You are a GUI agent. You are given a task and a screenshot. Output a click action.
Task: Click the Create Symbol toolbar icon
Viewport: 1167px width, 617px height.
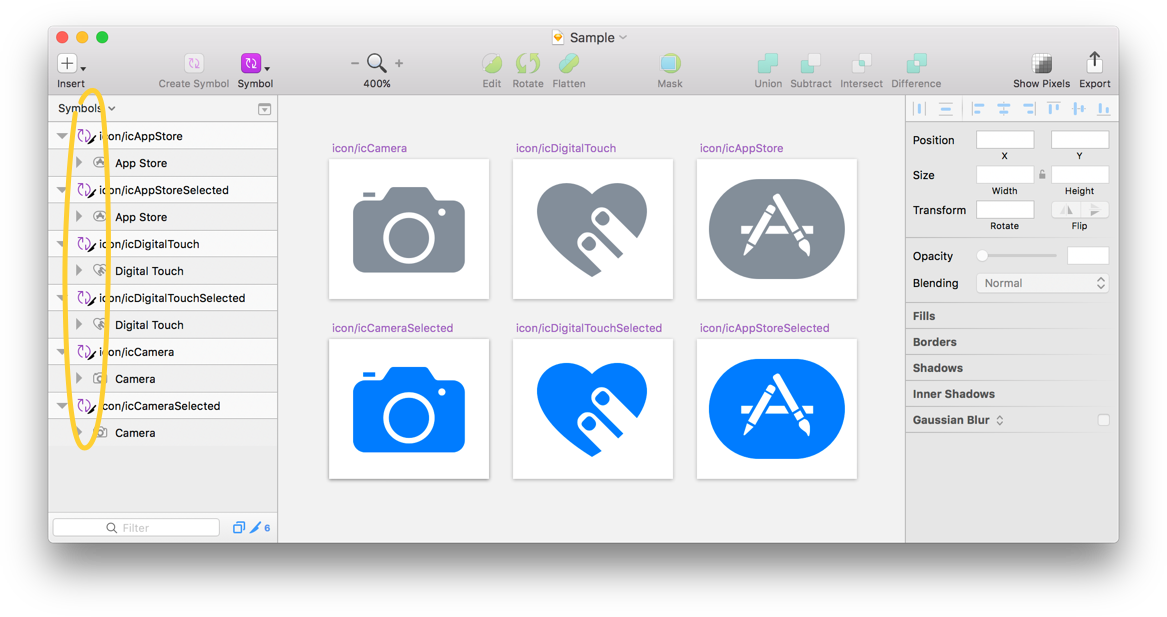pyautogui.click(x=194, y=63)
